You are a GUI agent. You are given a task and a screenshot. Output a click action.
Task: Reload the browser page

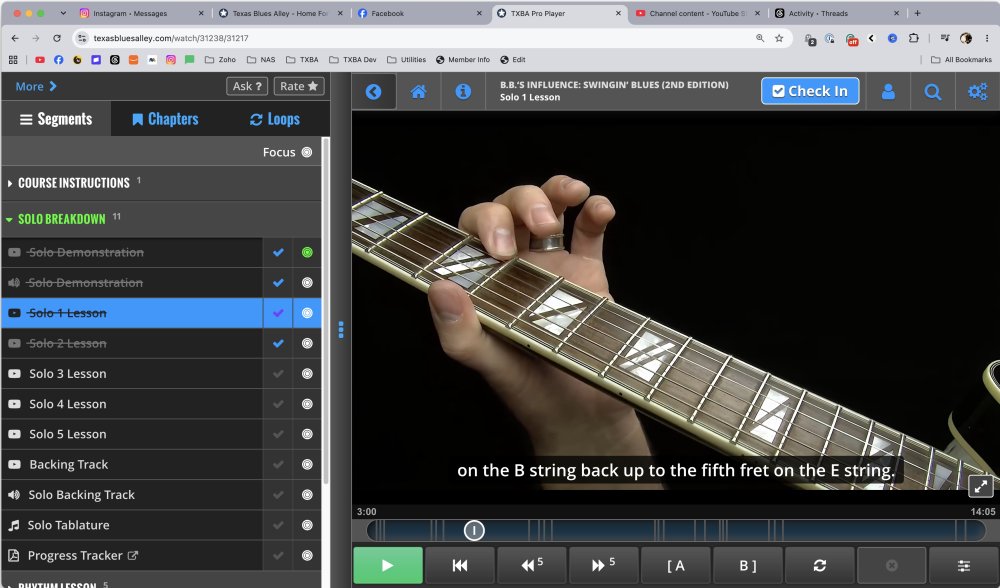coord(57,38)
